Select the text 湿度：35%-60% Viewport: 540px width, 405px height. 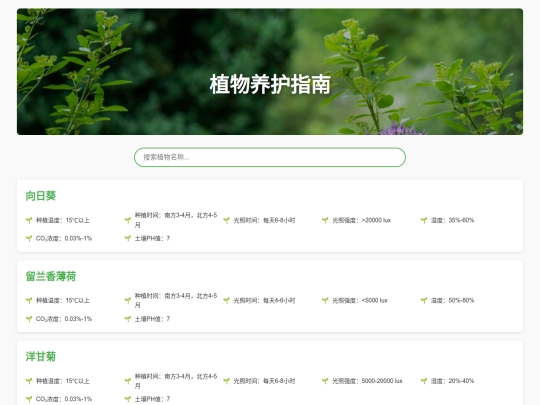(x=452, y=220)
